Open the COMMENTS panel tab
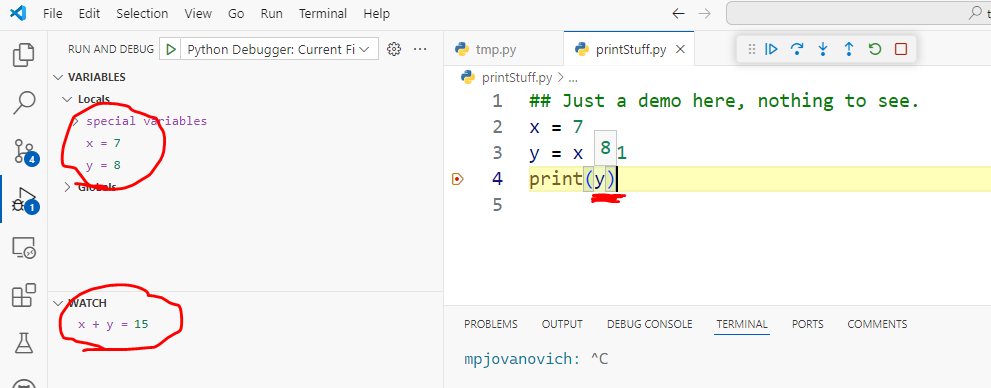 pos(877,324)
